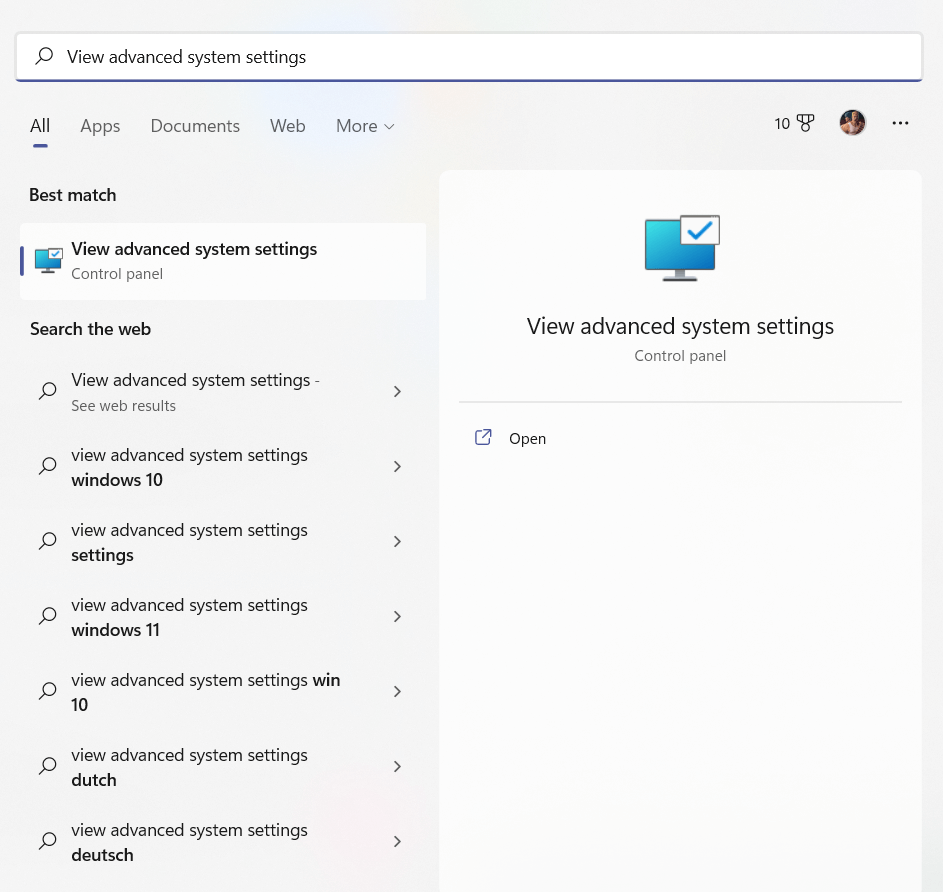This screenshot has width=943, height=892.
Task: Click the magnifier icon in the search box
Action: 44,56
